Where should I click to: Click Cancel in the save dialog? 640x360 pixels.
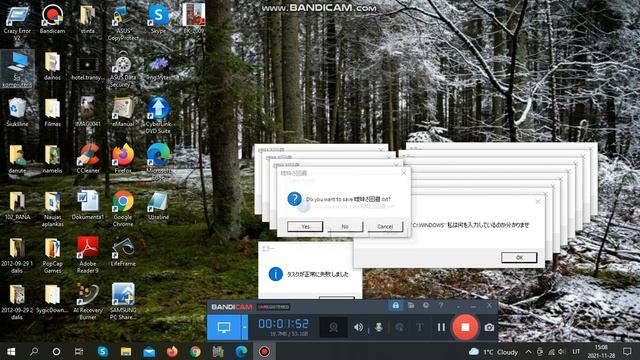385,227
